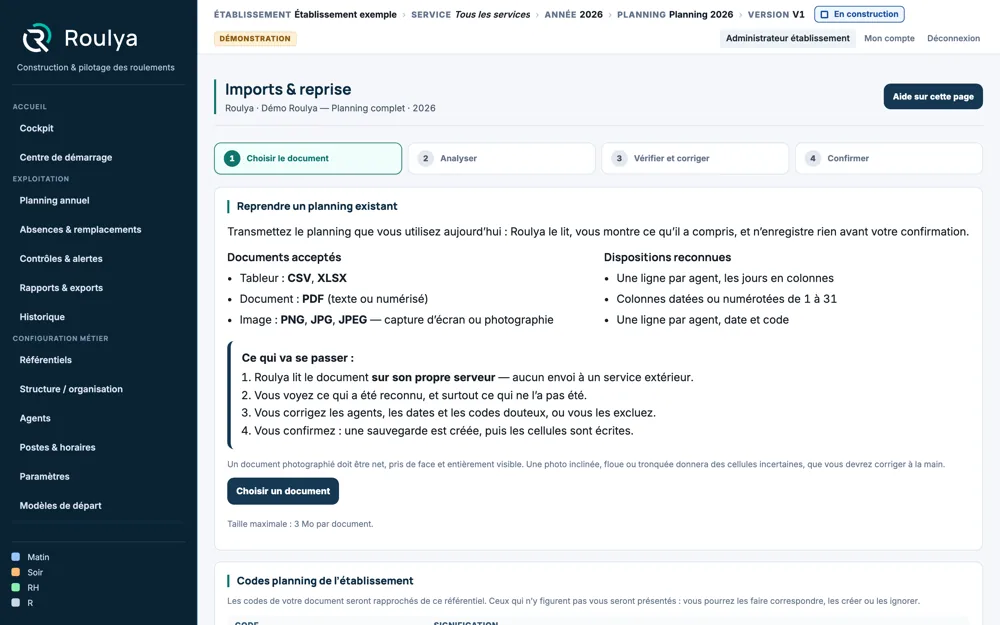Select Administrateur établissement role tab
The width and height of the screenshot is (1000, 625).
[788, 38]
